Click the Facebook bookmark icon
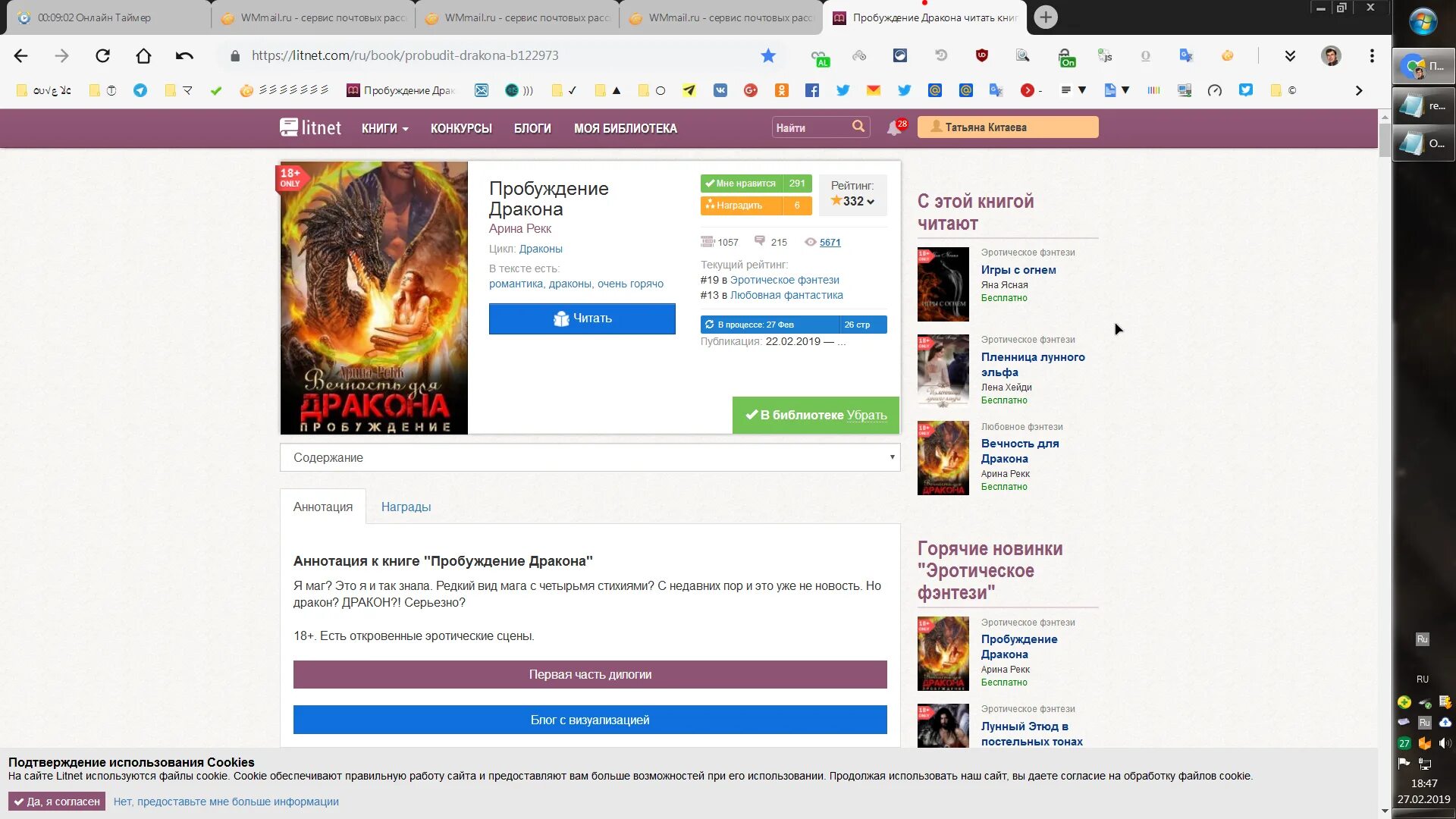Viewport: 1456px width, 819px height. click(812, 90)
